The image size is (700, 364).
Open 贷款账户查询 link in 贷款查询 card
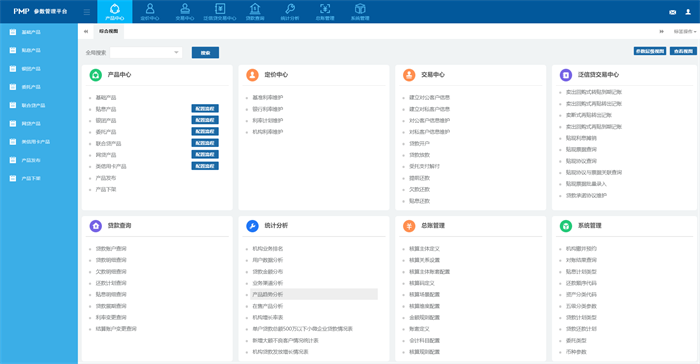(111, 248)
